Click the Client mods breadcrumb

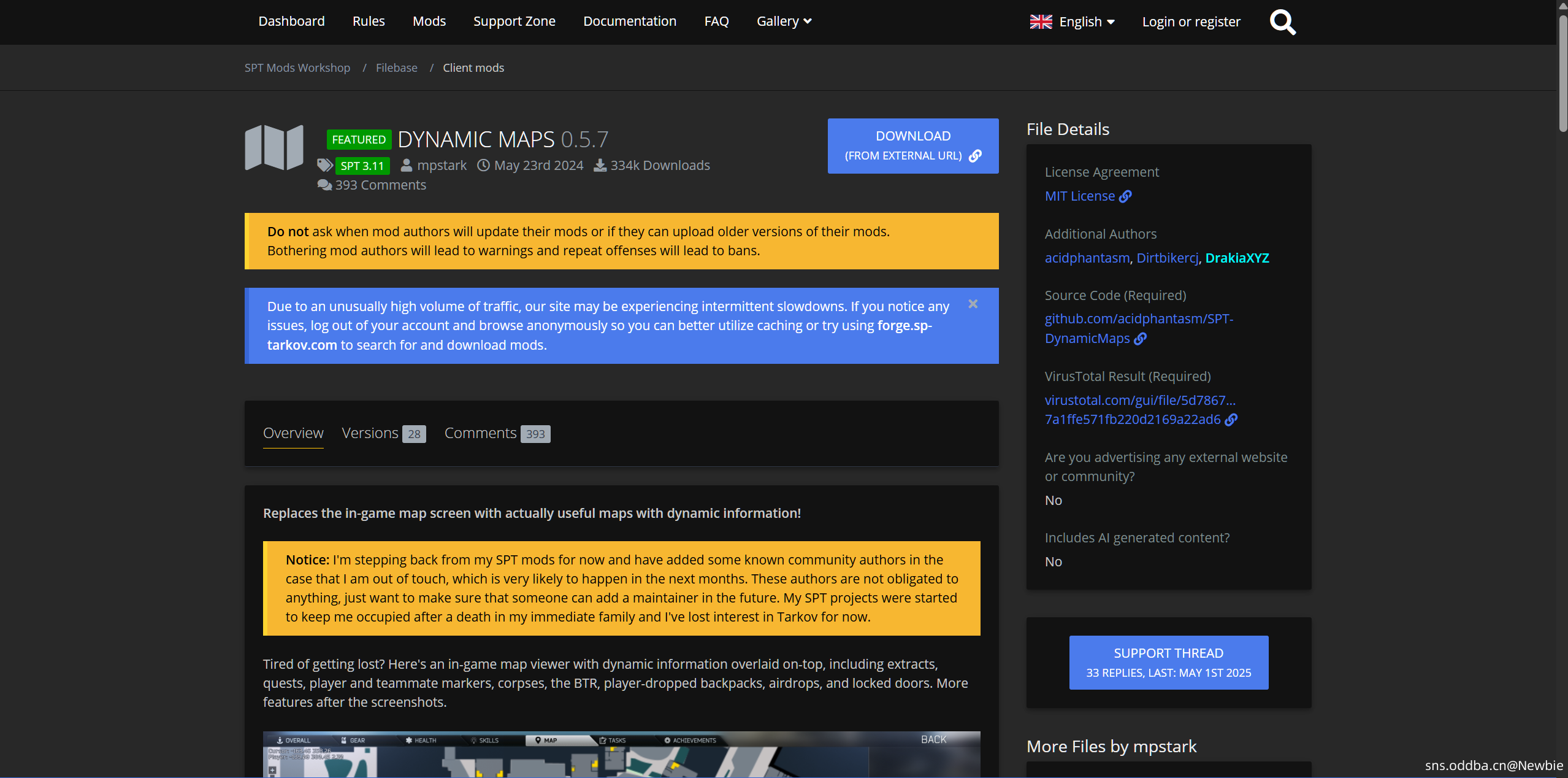coord(473,68)
